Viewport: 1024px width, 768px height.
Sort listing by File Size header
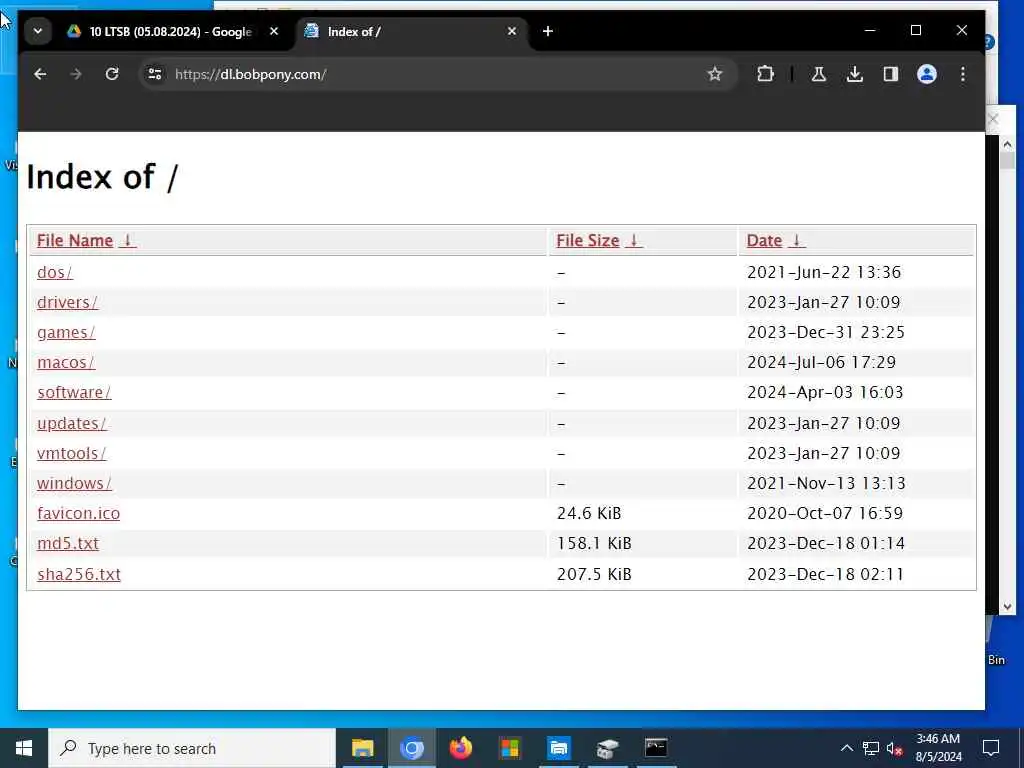pyautogui.click(x=588, y=240)
